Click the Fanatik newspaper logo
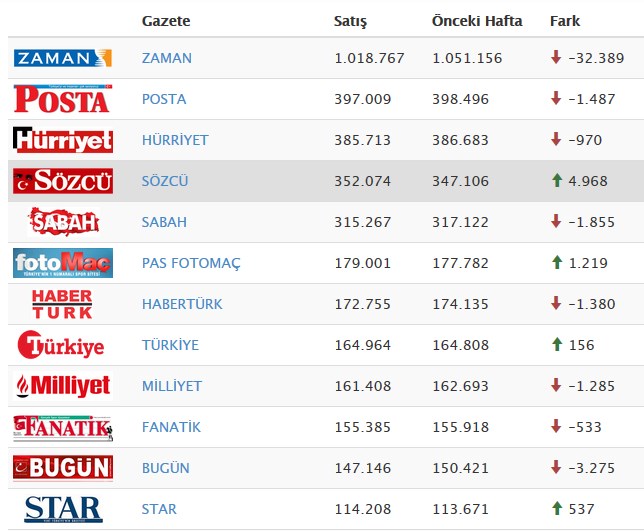Viewport: 644px width, 531px height. pos(62,427)
